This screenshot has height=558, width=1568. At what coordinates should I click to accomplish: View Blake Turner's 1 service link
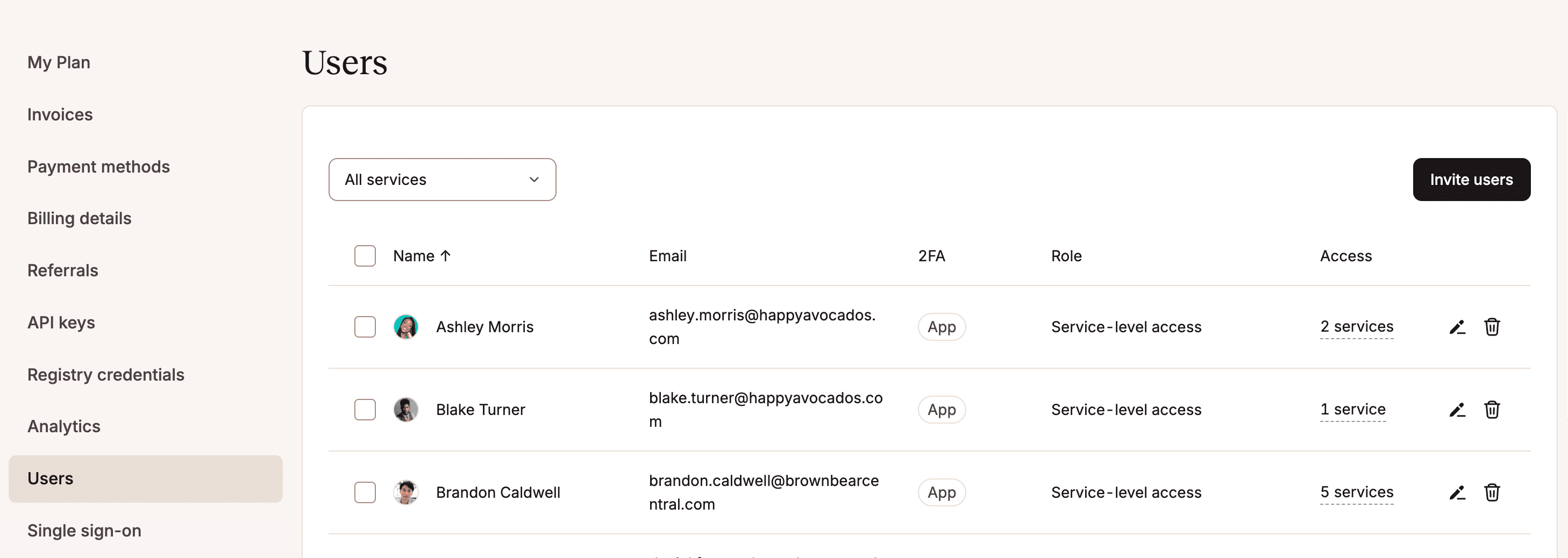pyautogui.click(x=1352, y=409)
